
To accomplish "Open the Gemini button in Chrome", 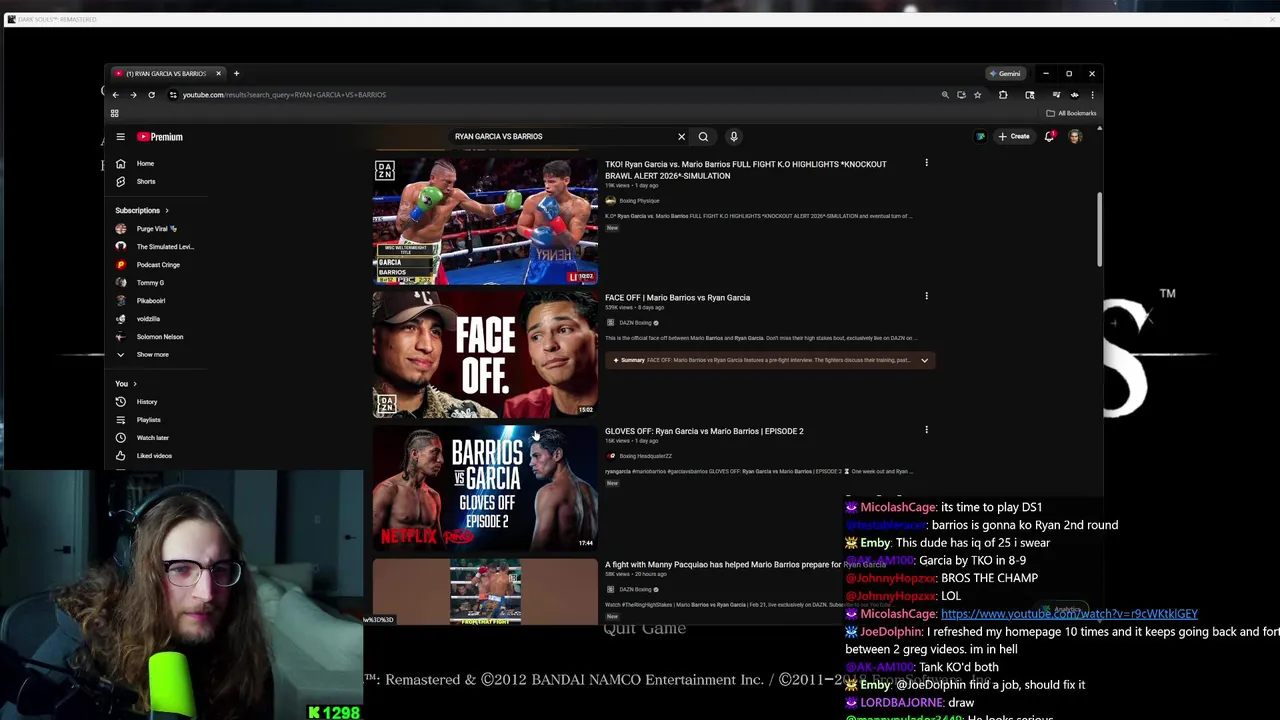I will coord(1004,74).
